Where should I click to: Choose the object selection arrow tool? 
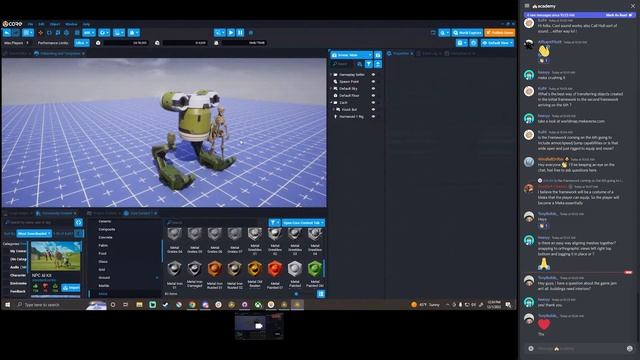pyautogui.click(x=7, y=33)
